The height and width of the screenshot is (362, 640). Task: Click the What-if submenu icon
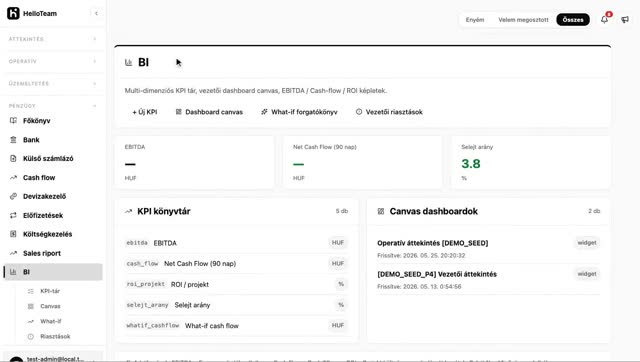[31, 321]
